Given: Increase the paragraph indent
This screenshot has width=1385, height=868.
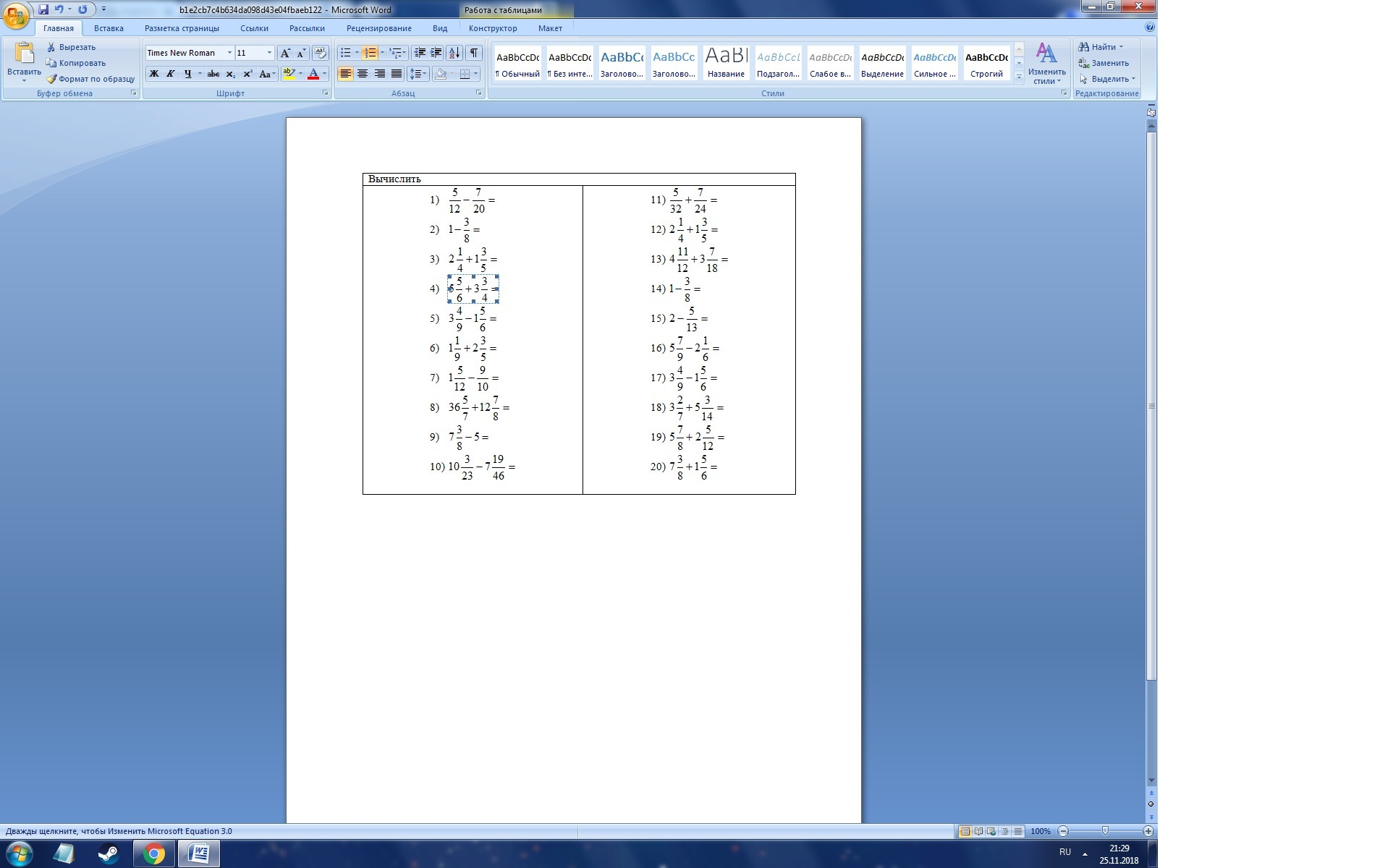Looking at the screenshot, I should (x=436, y=53).
